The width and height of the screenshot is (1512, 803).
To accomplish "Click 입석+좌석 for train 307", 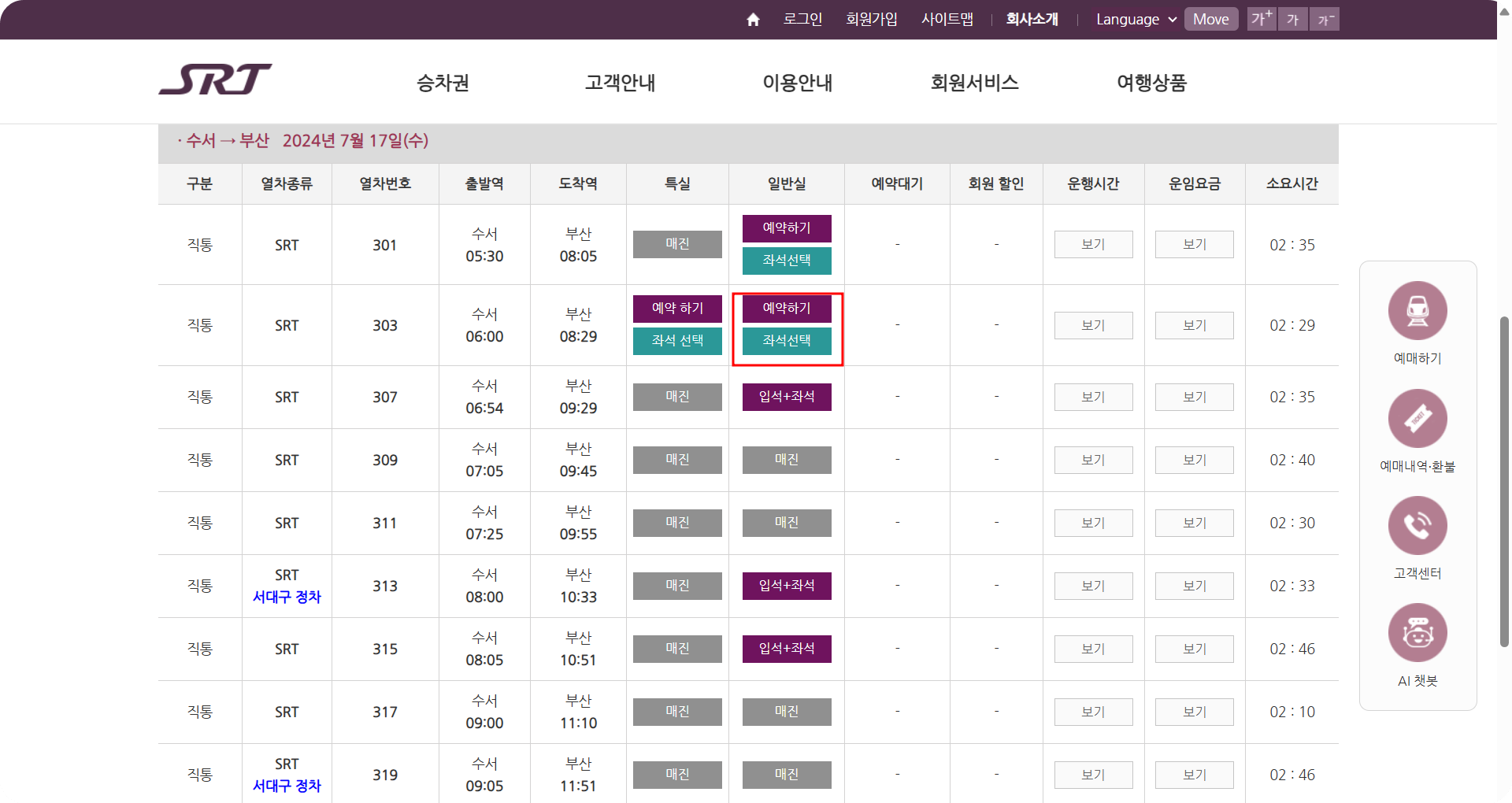I will (x=786, y=397).
